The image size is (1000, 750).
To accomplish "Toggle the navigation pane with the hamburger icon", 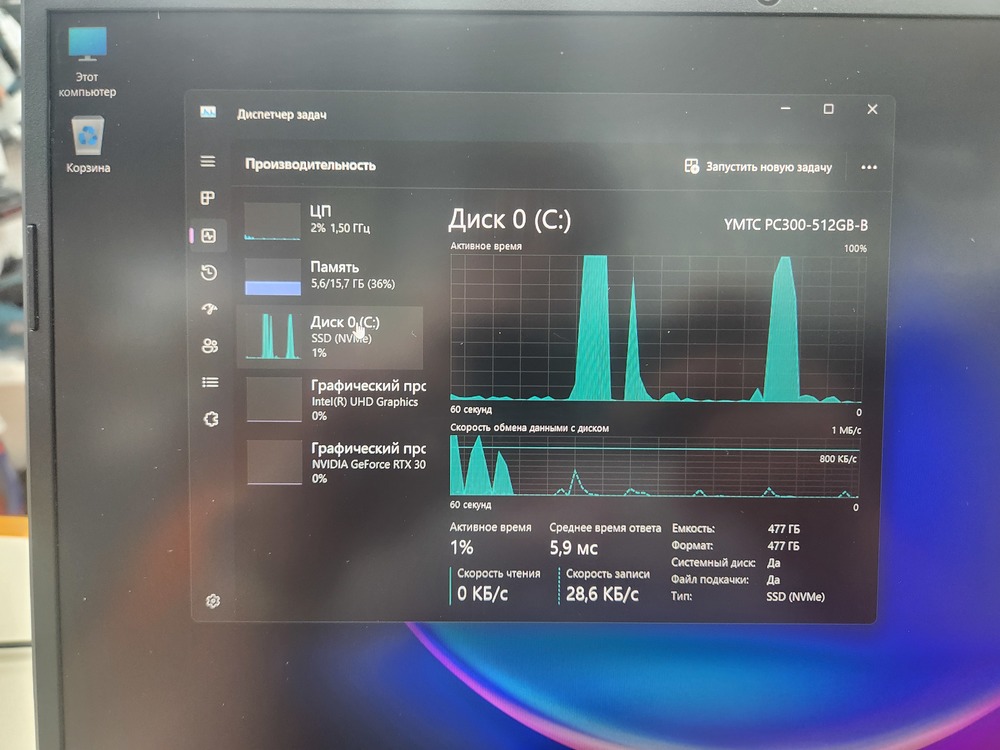I will click(208, 161).
